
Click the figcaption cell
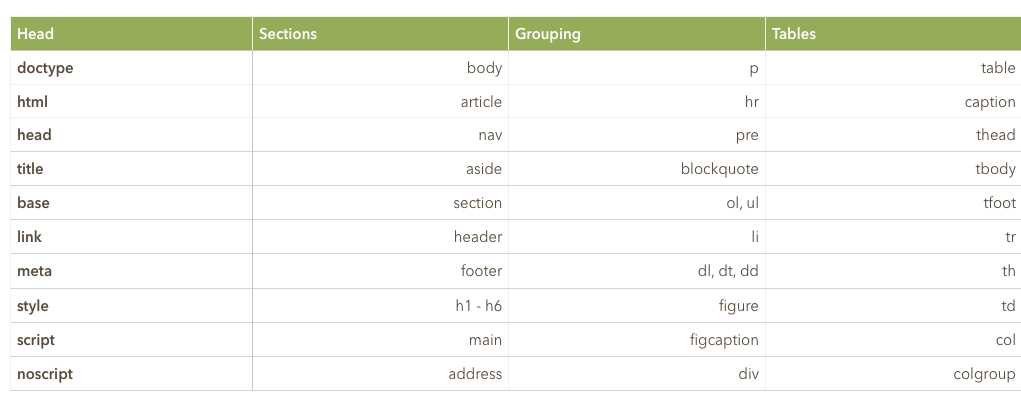pyautogui.click(x=637, y=340)
